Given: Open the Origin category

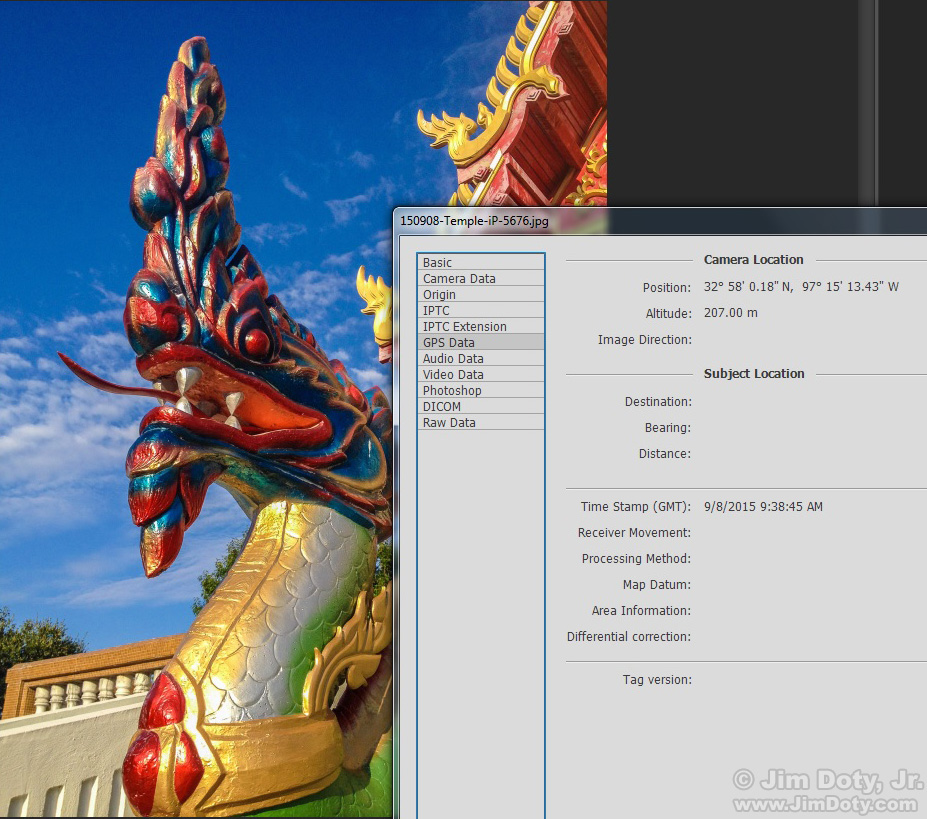Looking at the screenshot, I should [x=481, y=294].
